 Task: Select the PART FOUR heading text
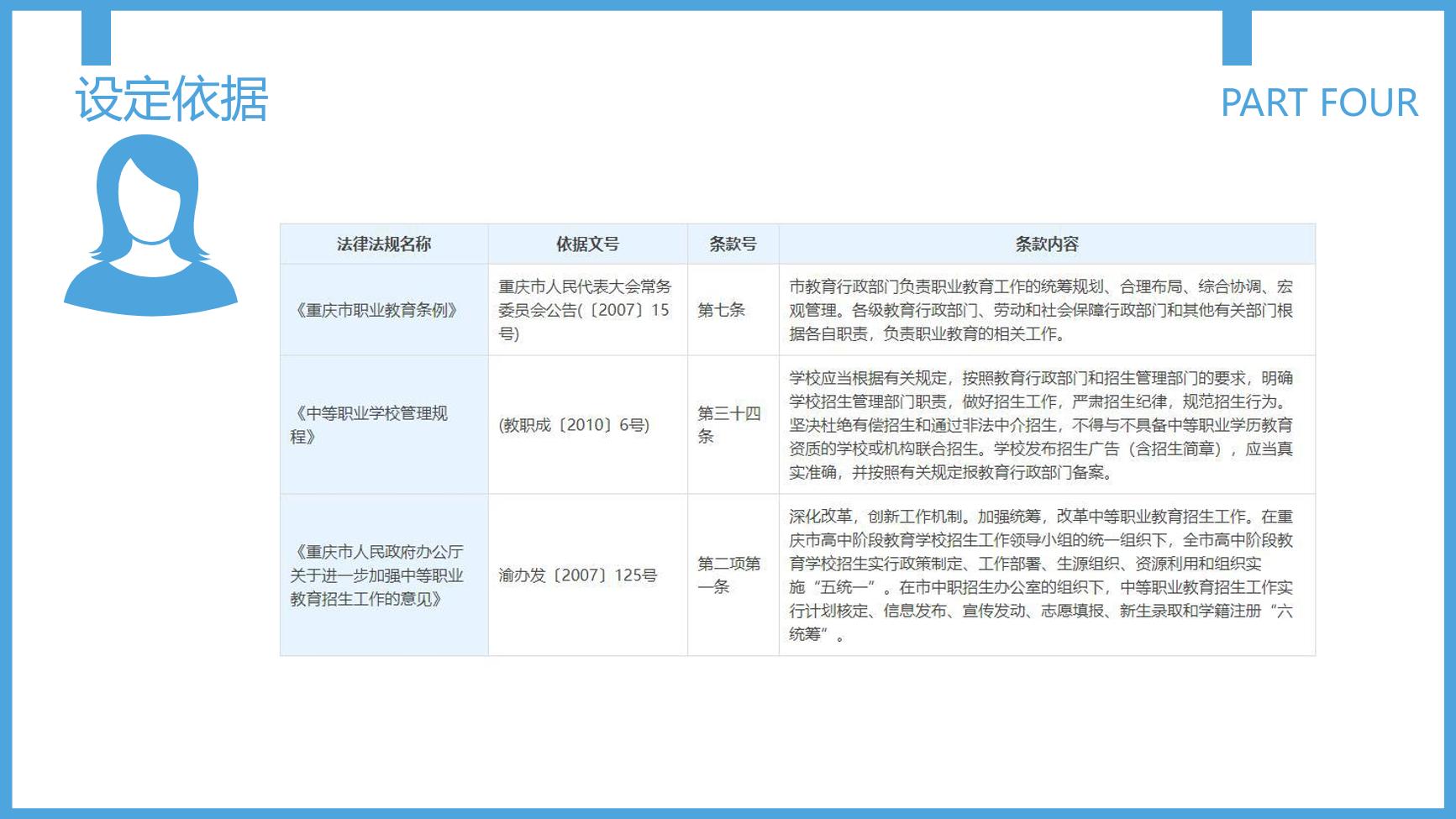coord(1319,103)
